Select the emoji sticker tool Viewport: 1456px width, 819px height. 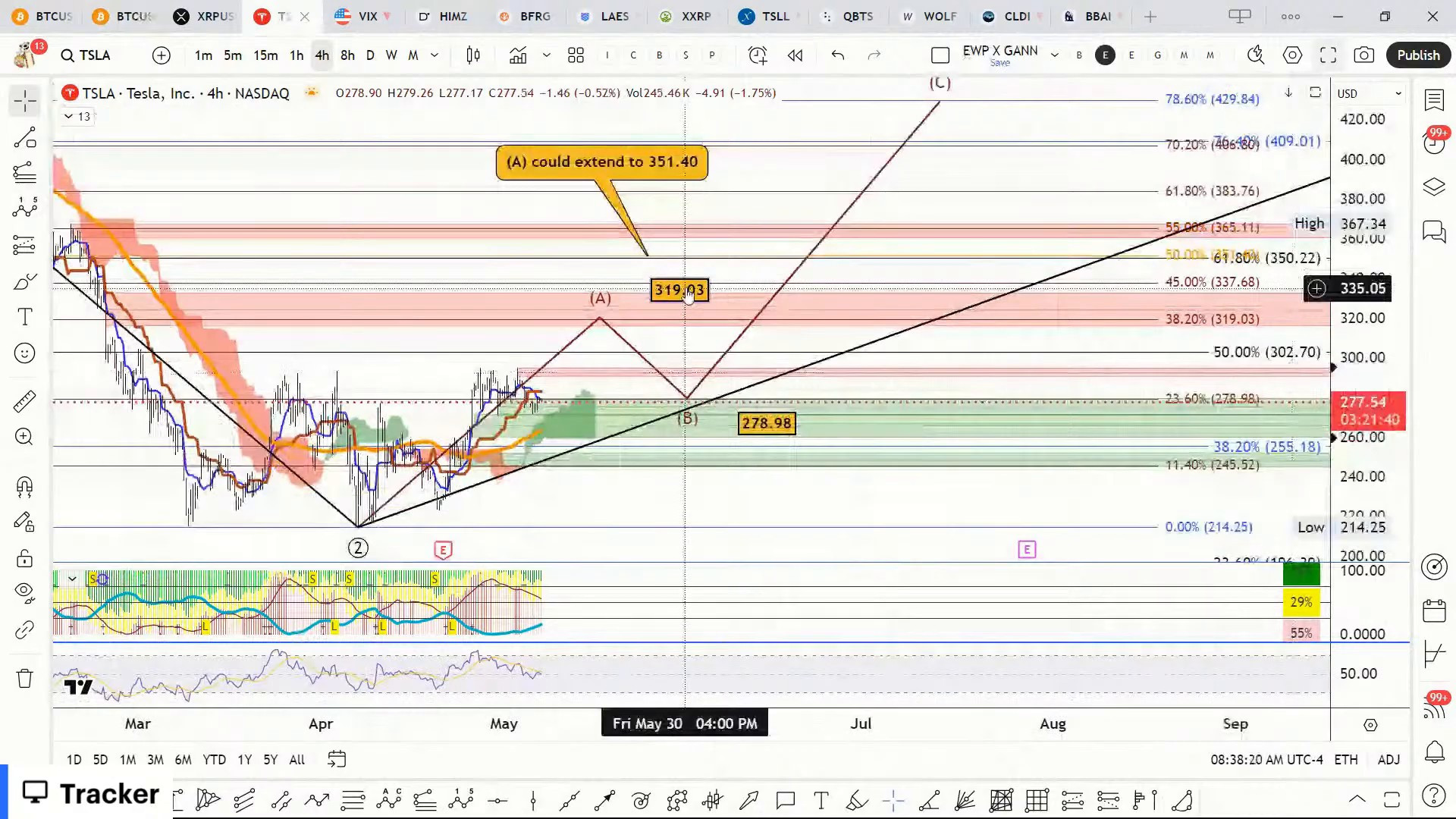tap(24, 353)
